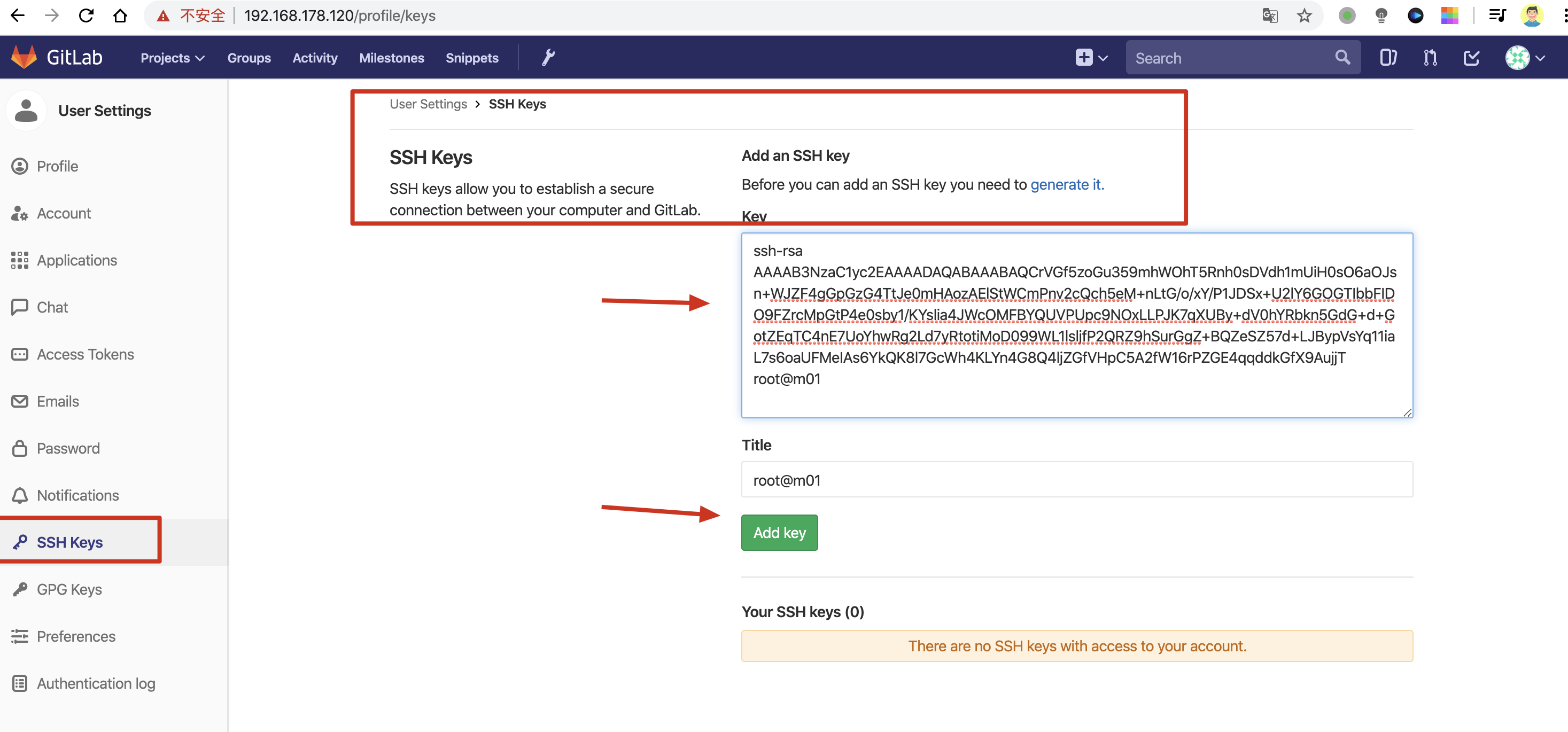This screenshot has height=732, width=1568.
Task: Click the Authentication log icon
Action: 19,683
